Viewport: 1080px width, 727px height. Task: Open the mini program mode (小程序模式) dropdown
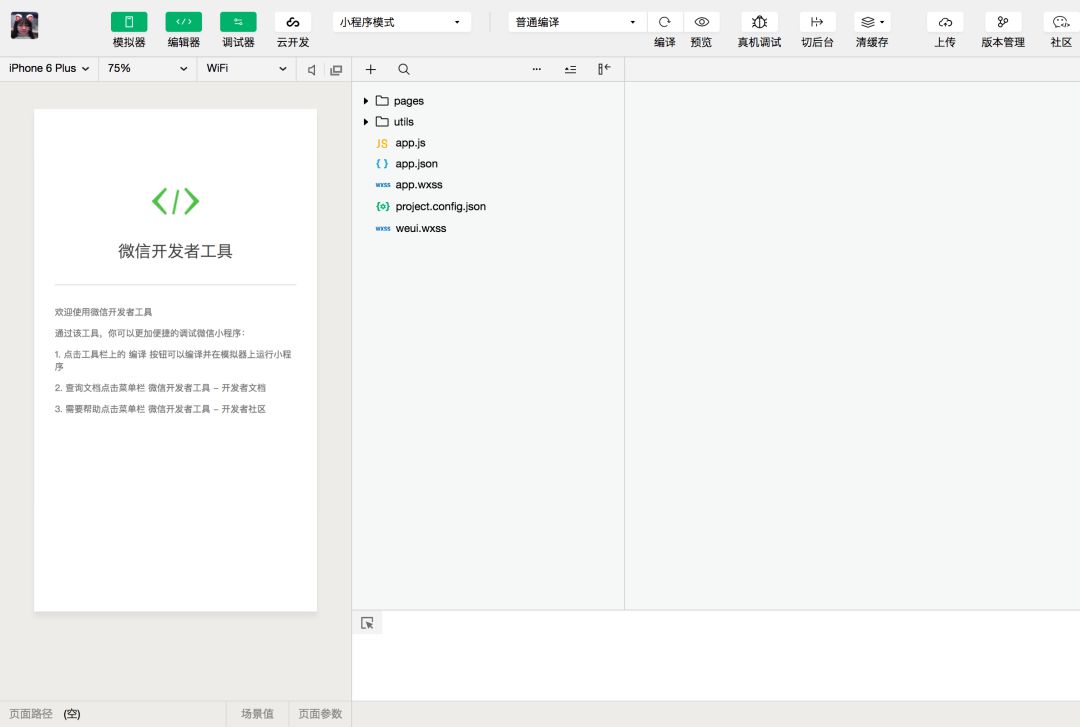402,22
